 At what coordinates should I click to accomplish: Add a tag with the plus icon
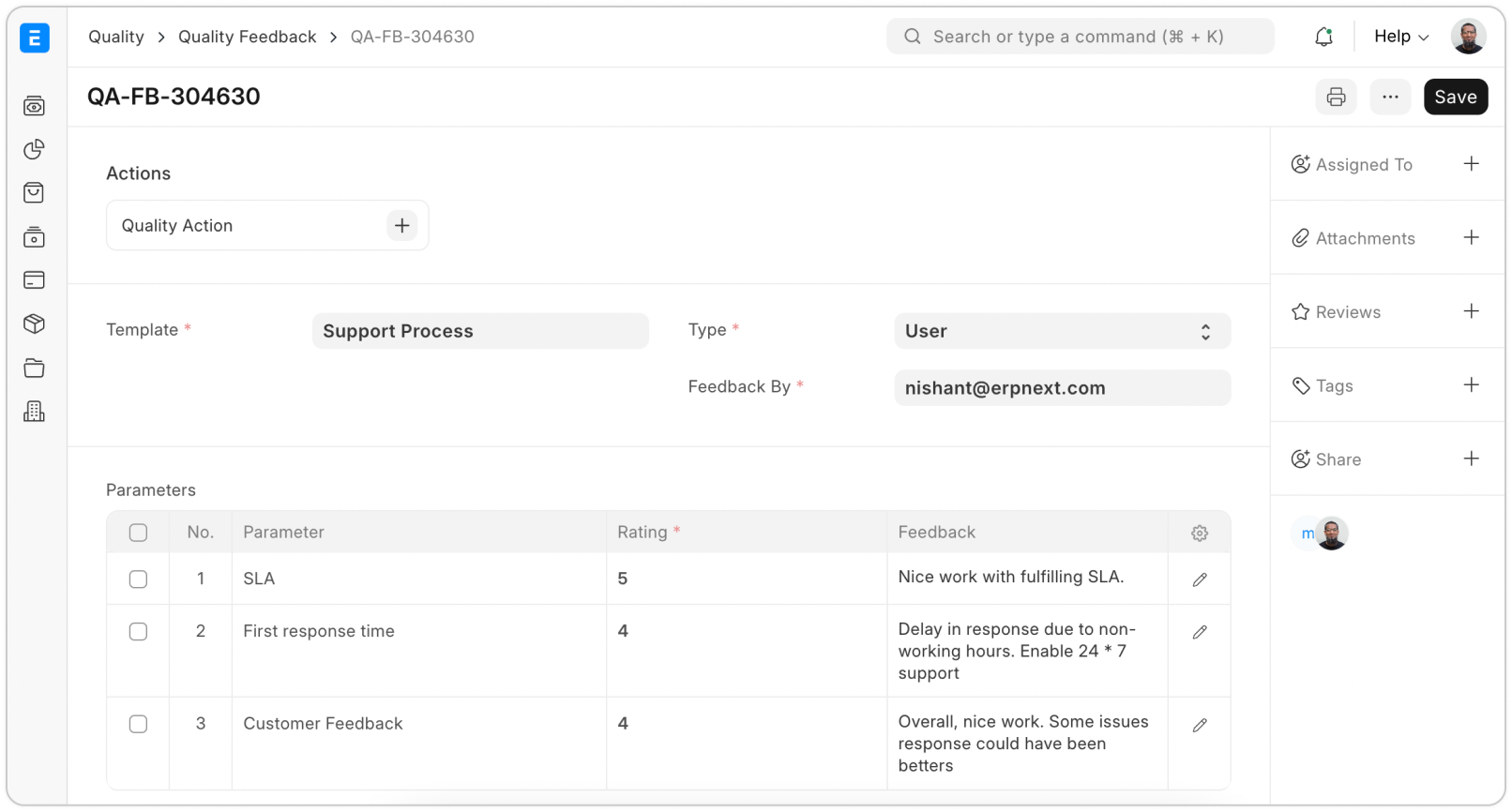(1471, 385)
